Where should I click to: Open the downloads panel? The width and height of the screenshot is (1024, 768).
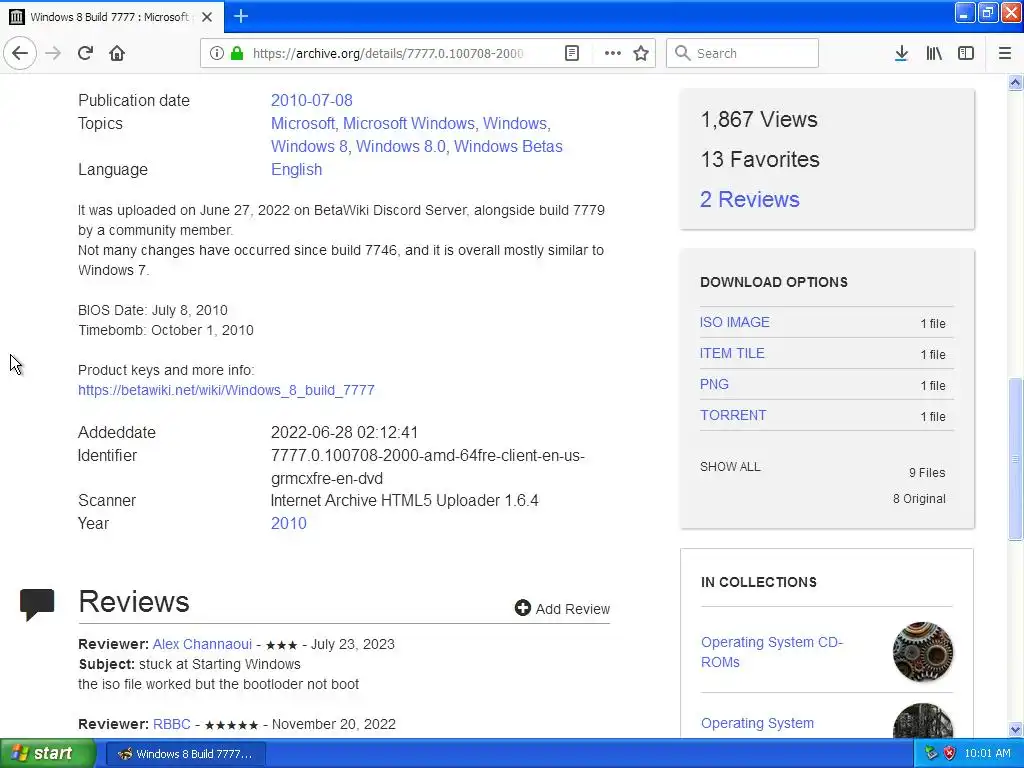(x=901, y=53)
